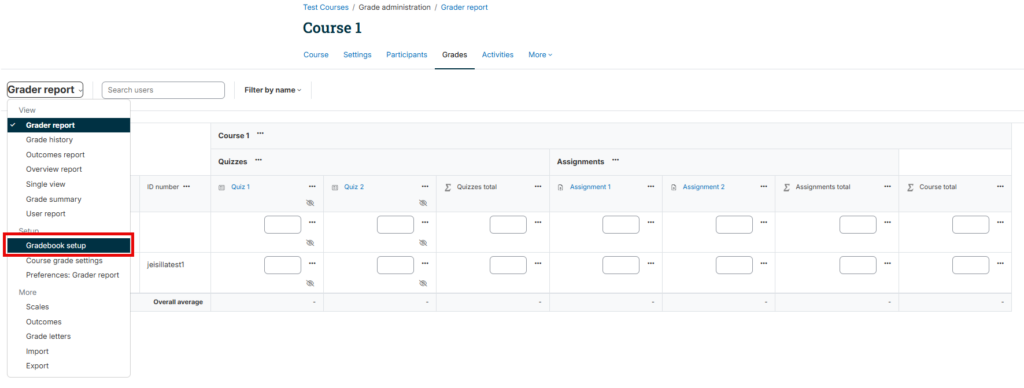Focus the Search users field
The image size is (1024, 388).
tap(163, 90)
